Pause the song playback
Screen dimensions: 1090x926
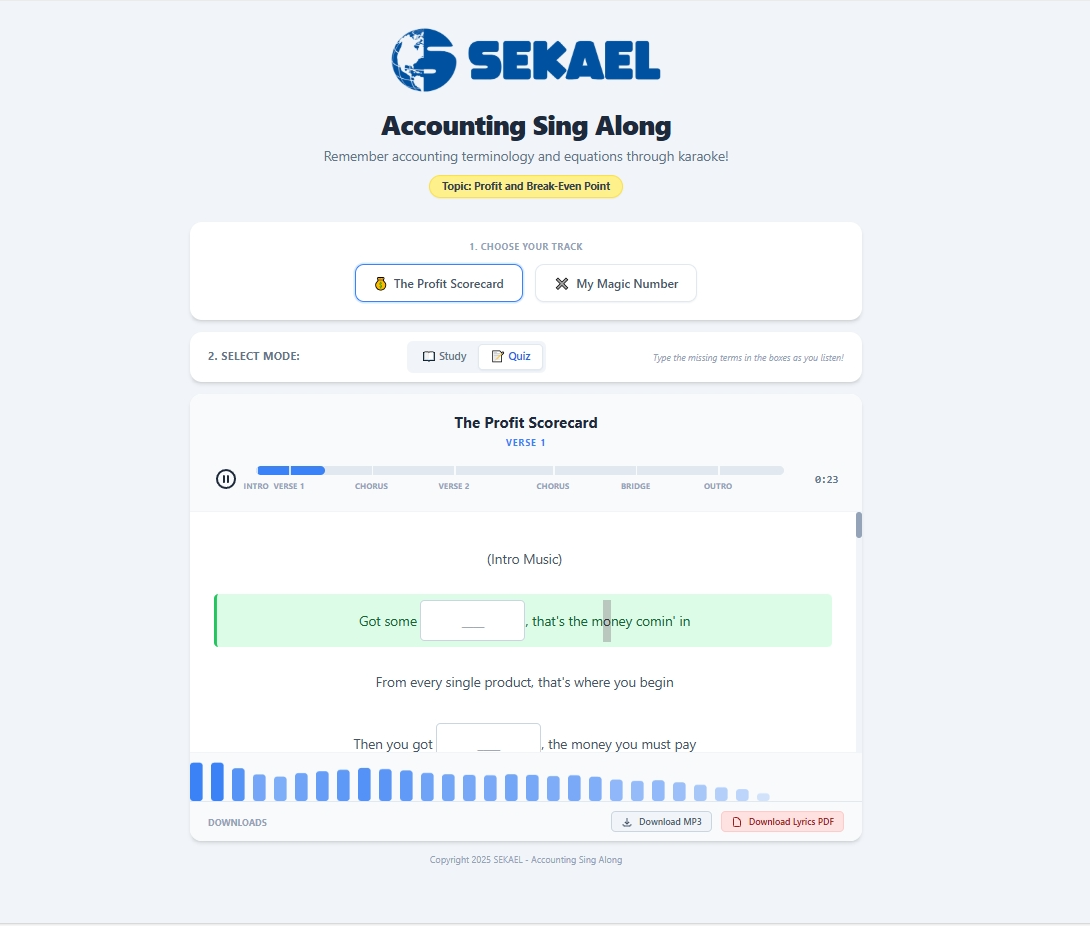coord(226,479)
